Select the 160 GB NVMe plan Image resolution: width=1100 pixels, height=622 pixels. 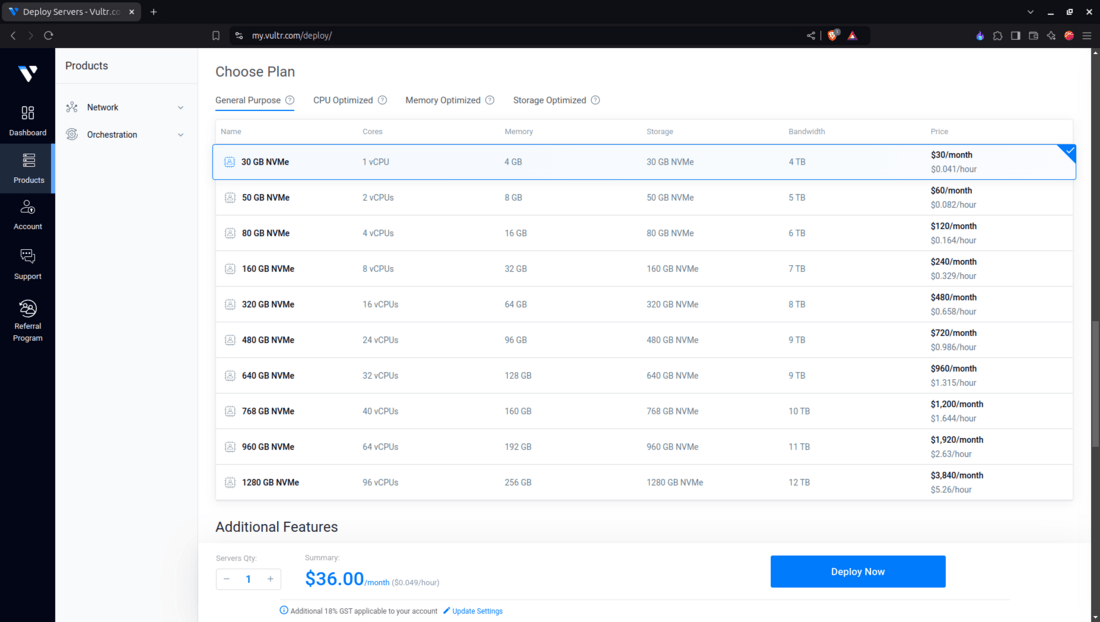pyautogui.click(x=644, y=269)
